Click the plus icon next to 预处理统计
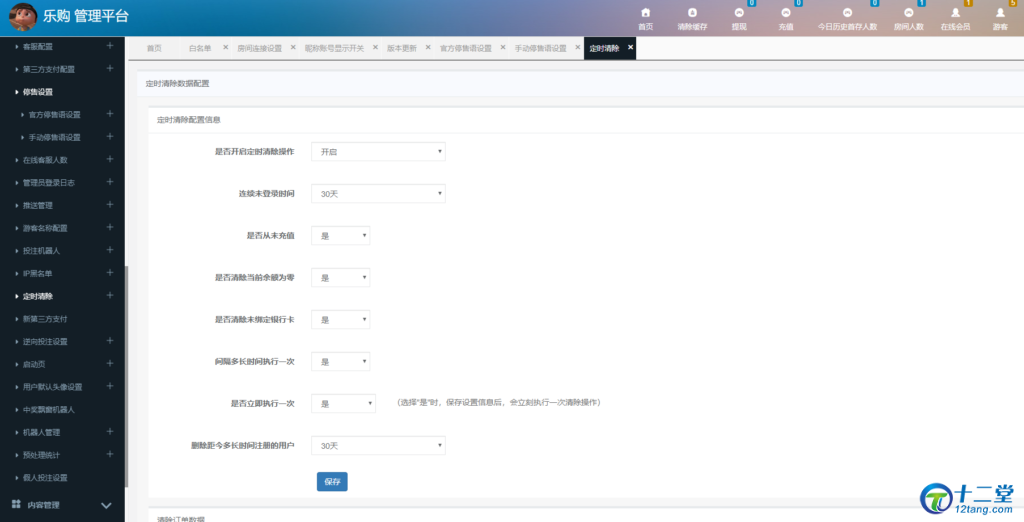The image size is (1024, 522). pyautogui.click(x=110, y=454)
